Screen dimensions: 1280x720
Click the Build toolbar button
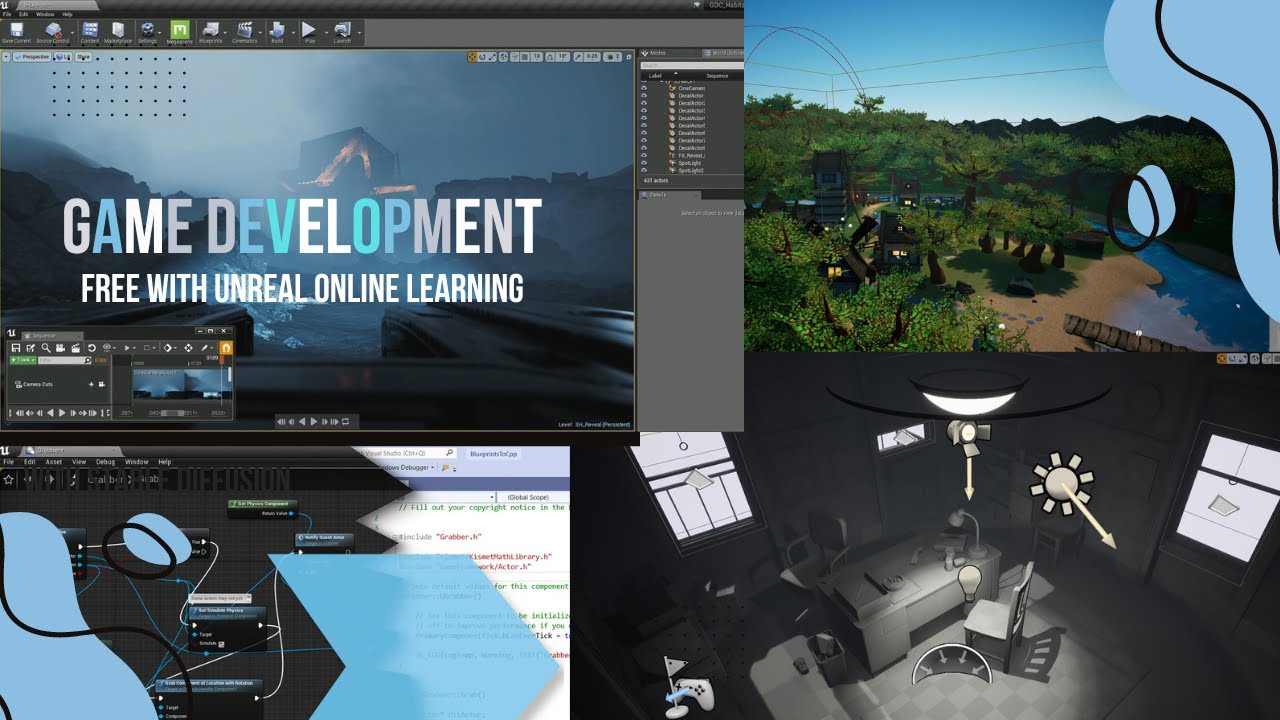click(277, 31)
